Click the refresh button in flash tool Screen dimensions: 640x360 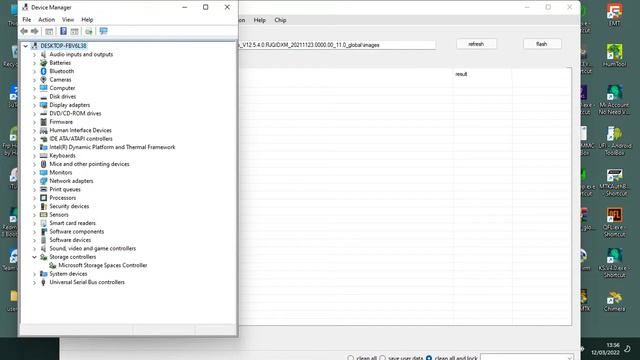(476, 44)
